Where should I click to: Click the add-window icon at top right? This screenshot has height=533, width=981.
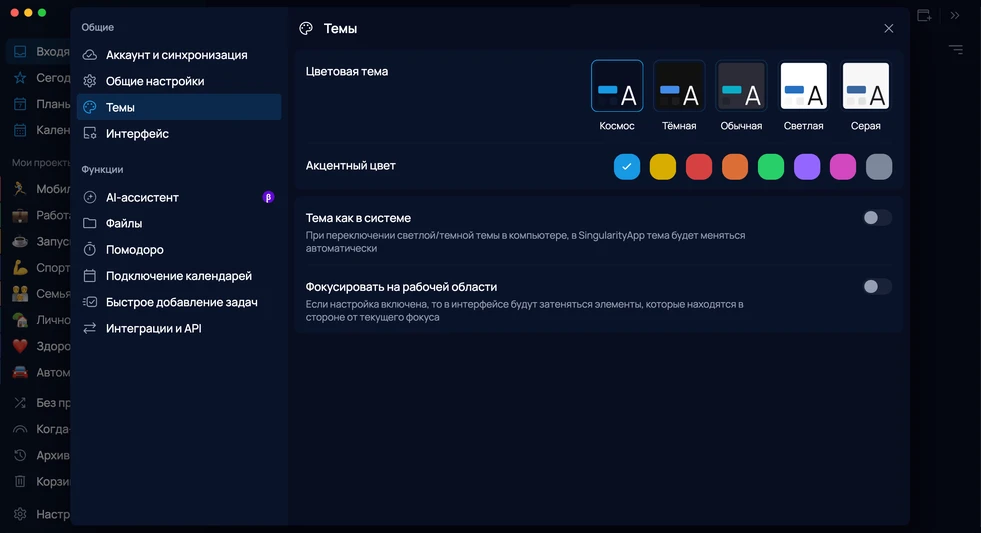click(x=924, y=16)
